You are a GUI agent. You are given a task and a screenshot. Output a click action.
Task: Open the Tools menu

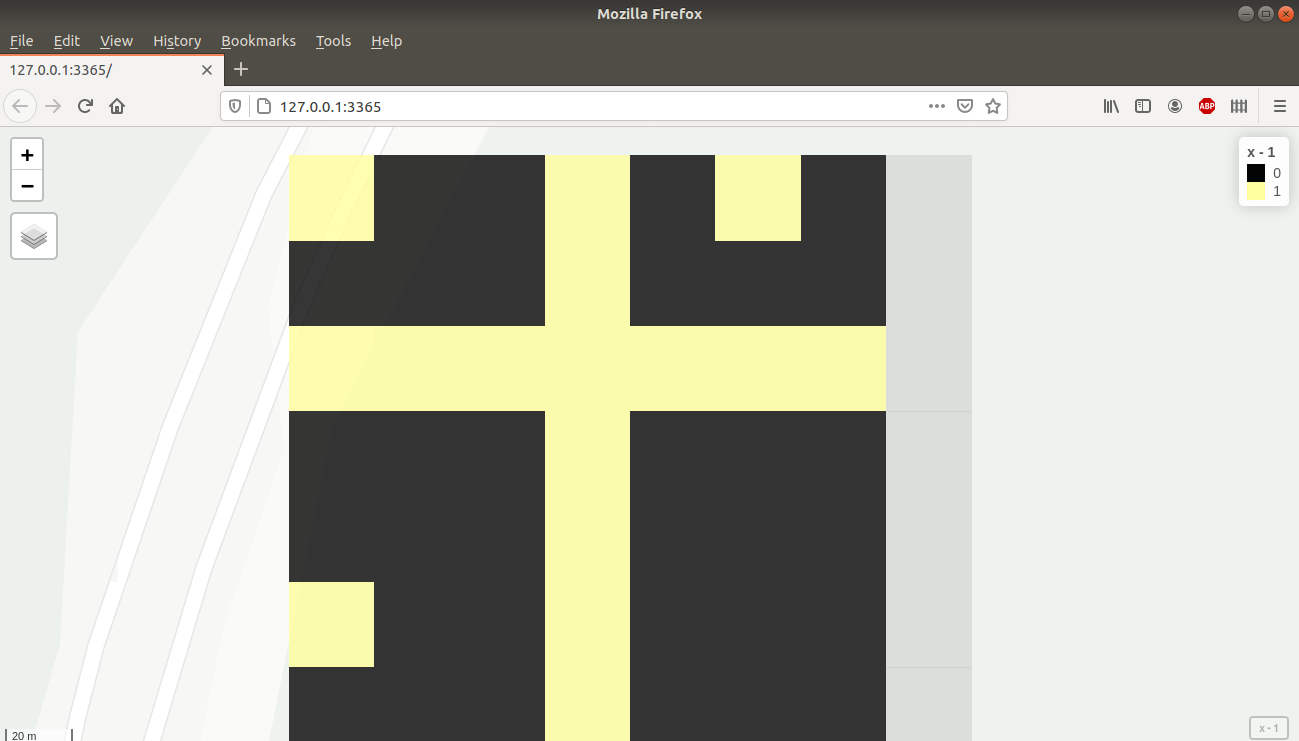[x=333, y=41]
